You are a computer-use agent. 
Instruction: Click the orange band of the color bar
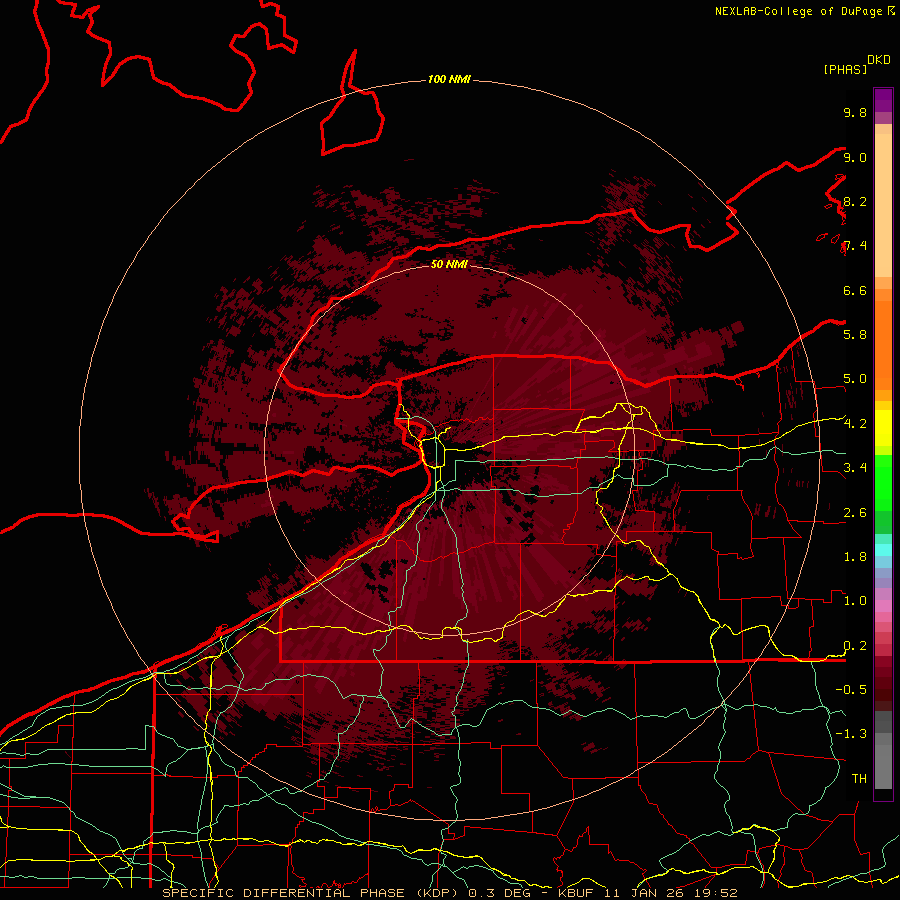tap(883, 346)
